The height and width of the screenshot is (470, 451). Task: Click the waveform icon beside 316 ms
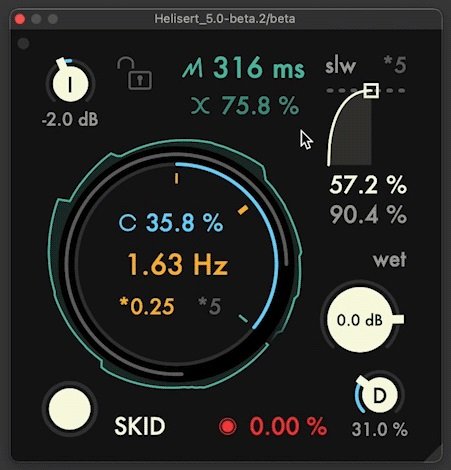(x=193, y=69)
